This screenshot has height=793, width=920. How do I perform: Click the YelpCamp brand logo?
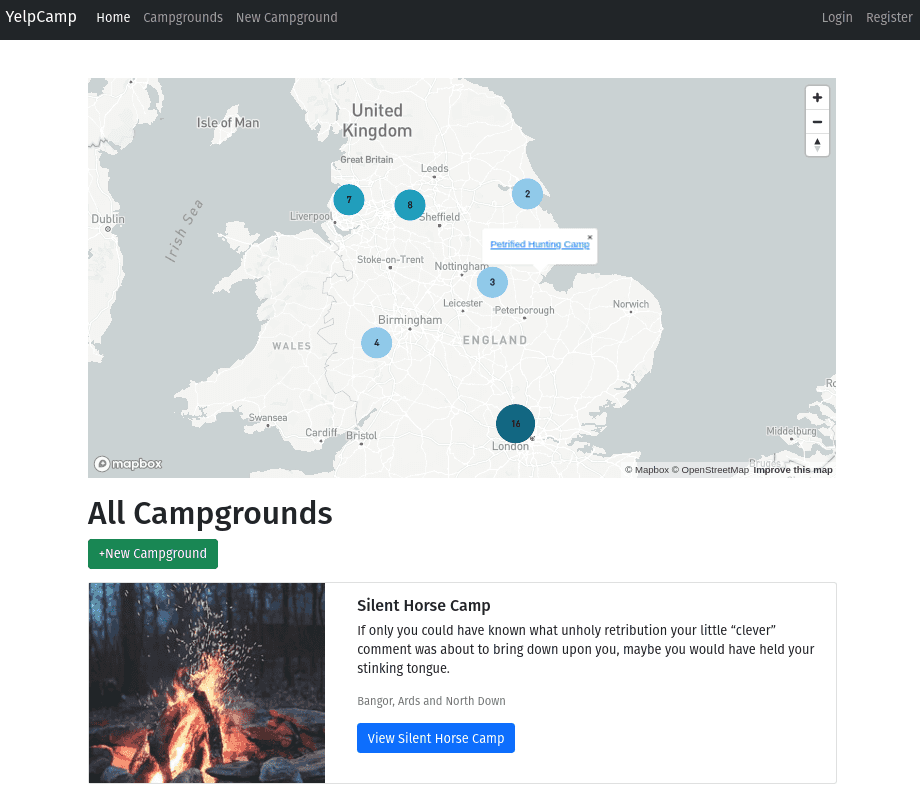pos(41,17)
